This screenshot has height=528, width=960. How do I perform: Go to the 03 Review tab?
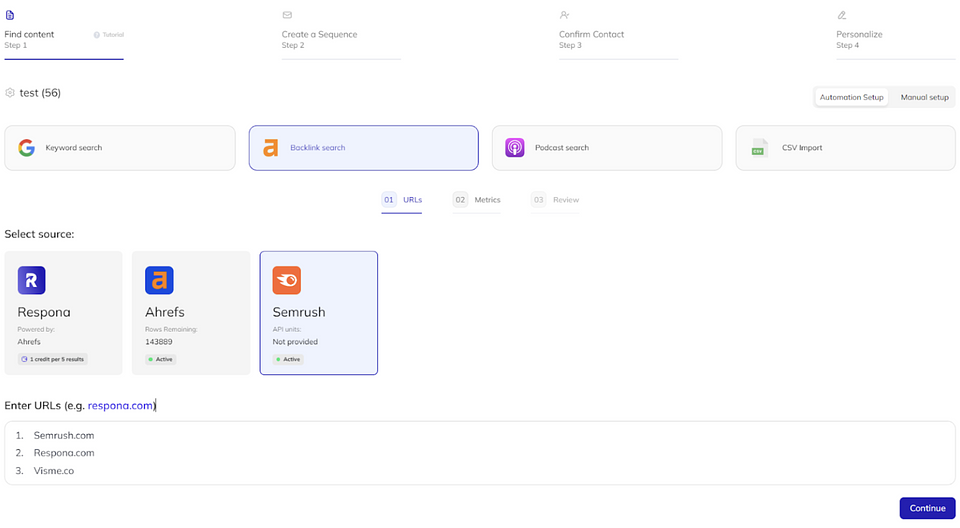tap(555, 200)
